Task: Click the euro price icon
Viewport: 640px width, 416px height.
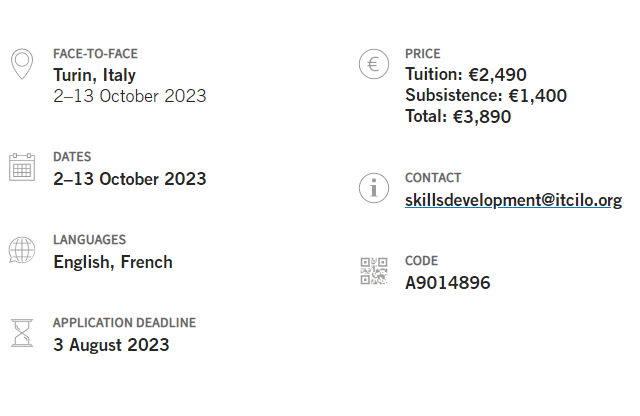Action: (x=373, y=65)
